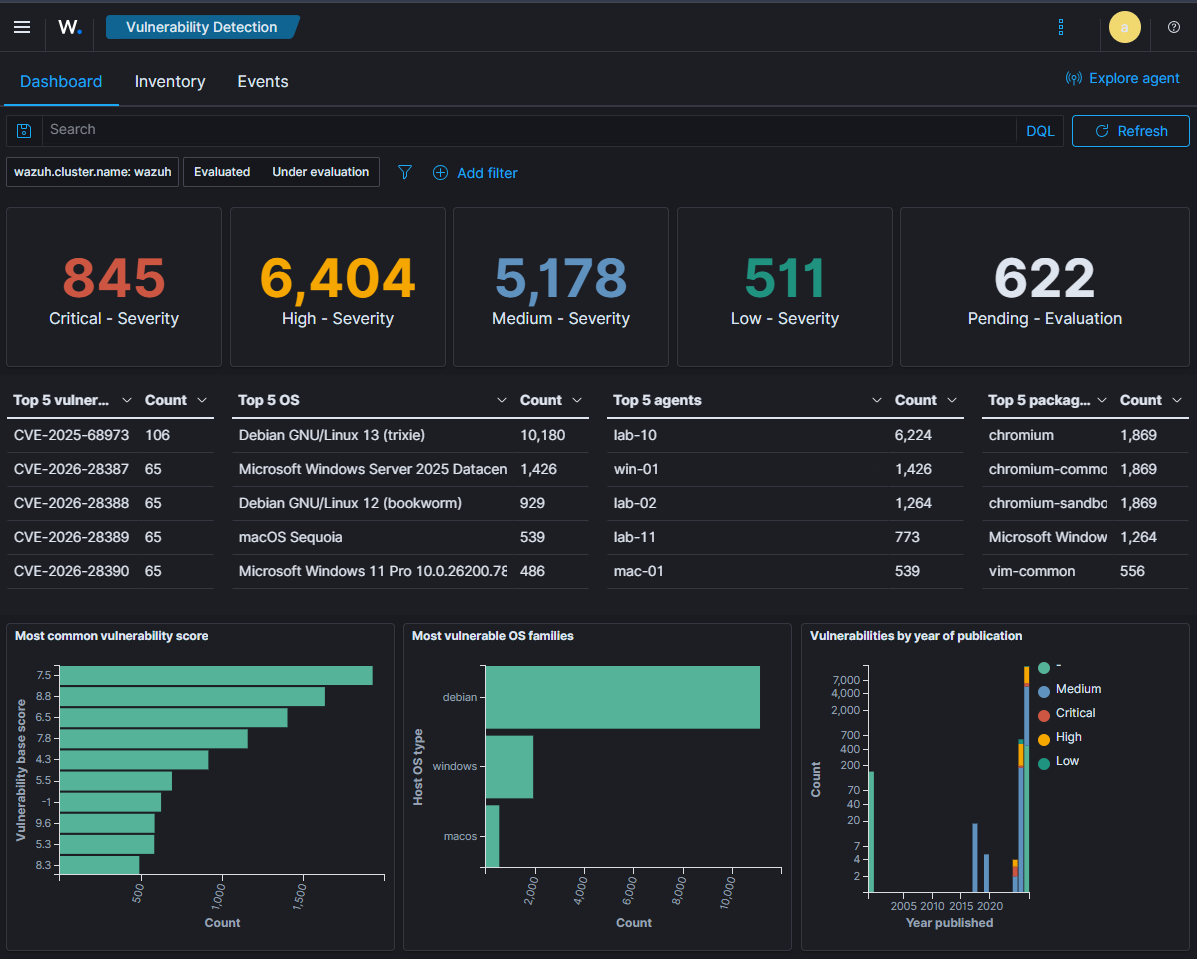Switch to the Events tab
The image size is (1197, 959).
(263, 82)
